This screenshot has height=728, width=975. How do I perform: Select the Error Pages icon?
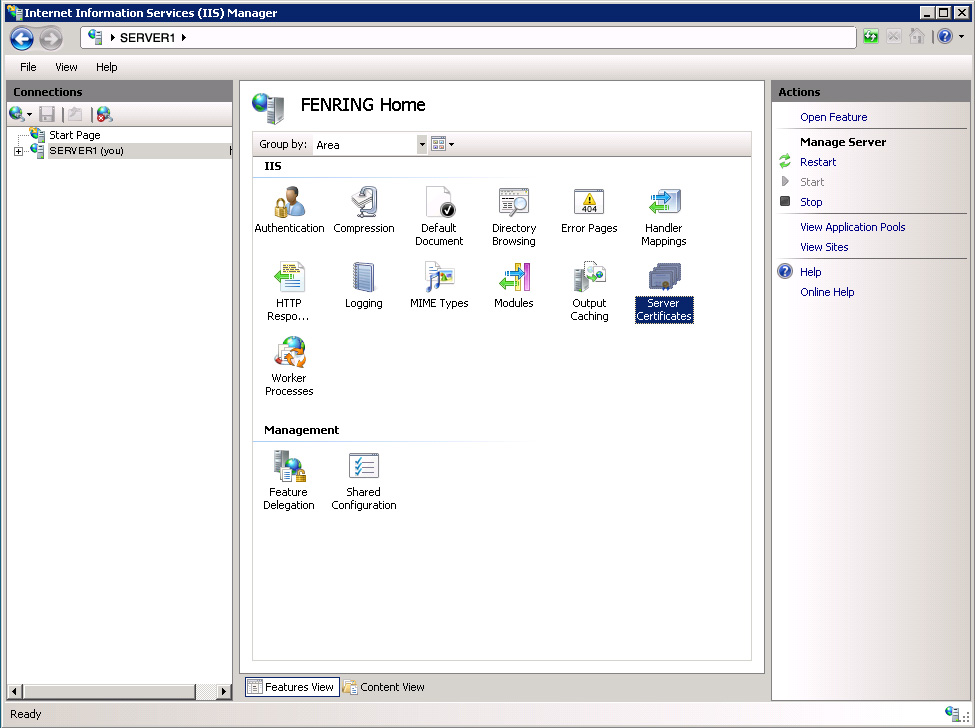tap(589, 210)
